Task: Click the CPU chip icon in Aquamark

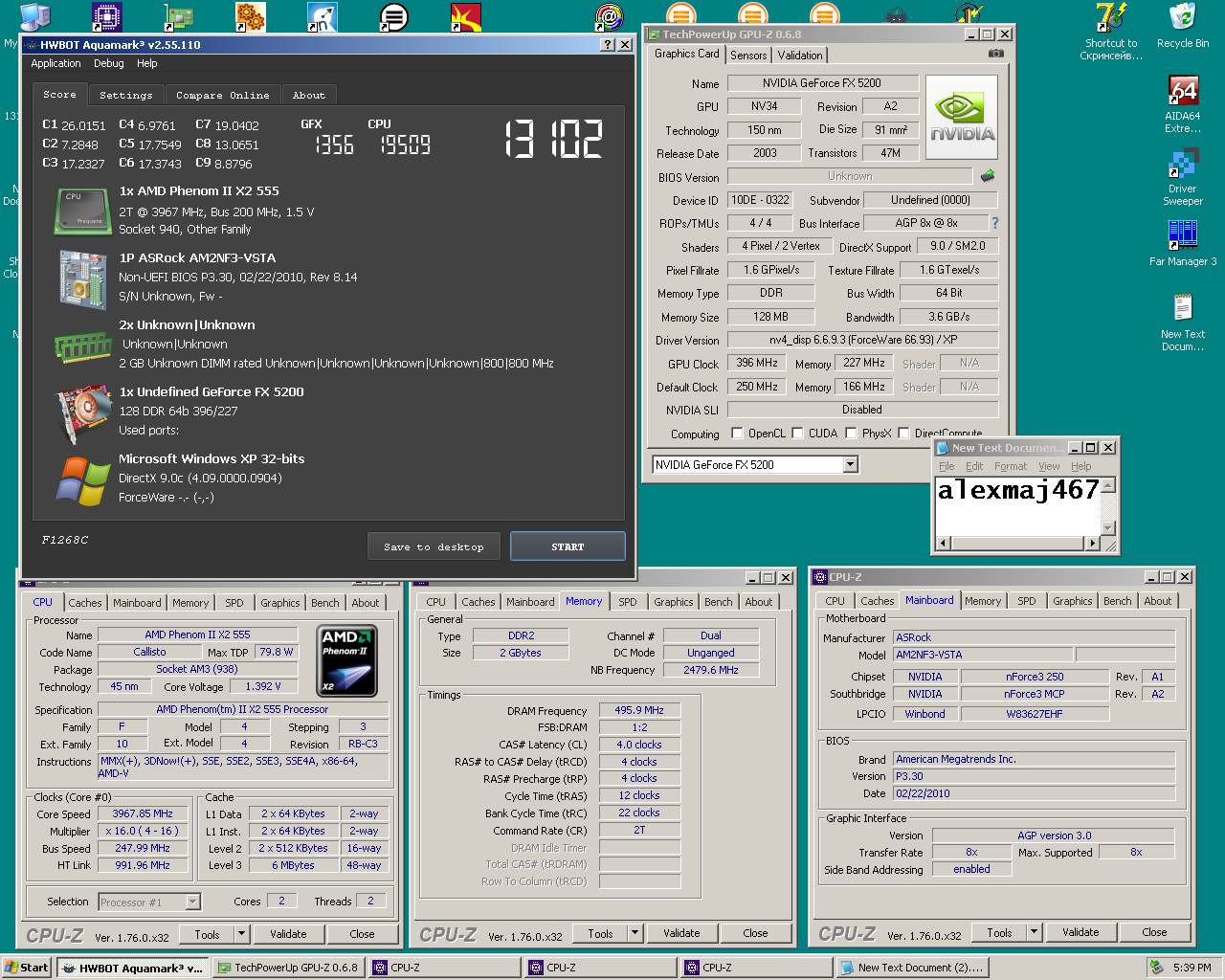Action: [83, 212]
